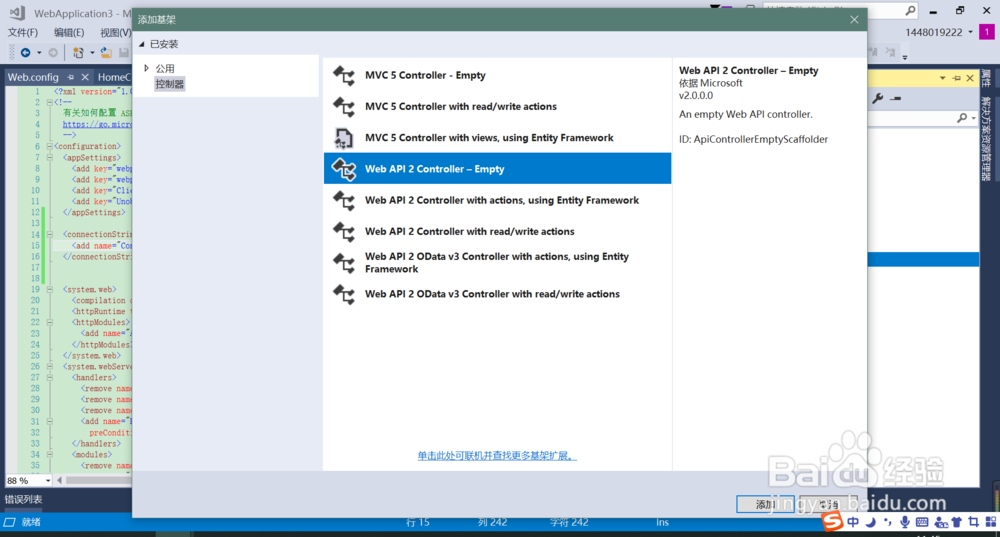Image resolution: width=1000 pixels, height=537 pixels.
Task: Open the search options dropdown in side panel
Action: click(x=974, y=118)
